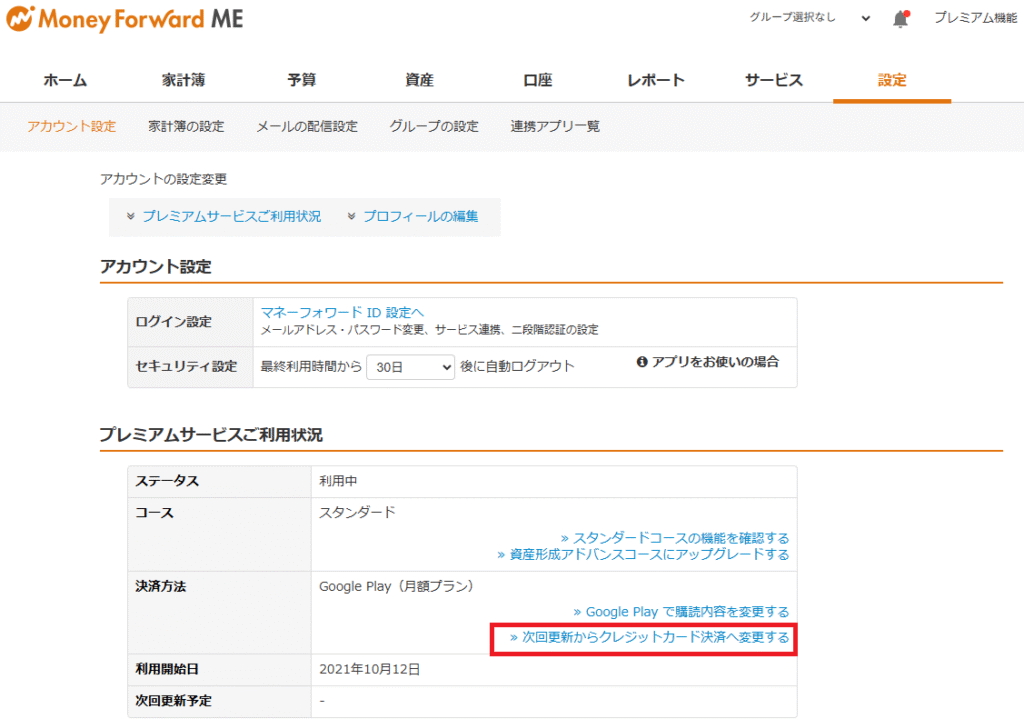Open the プレミアム機能 link in header

(975, 18)
